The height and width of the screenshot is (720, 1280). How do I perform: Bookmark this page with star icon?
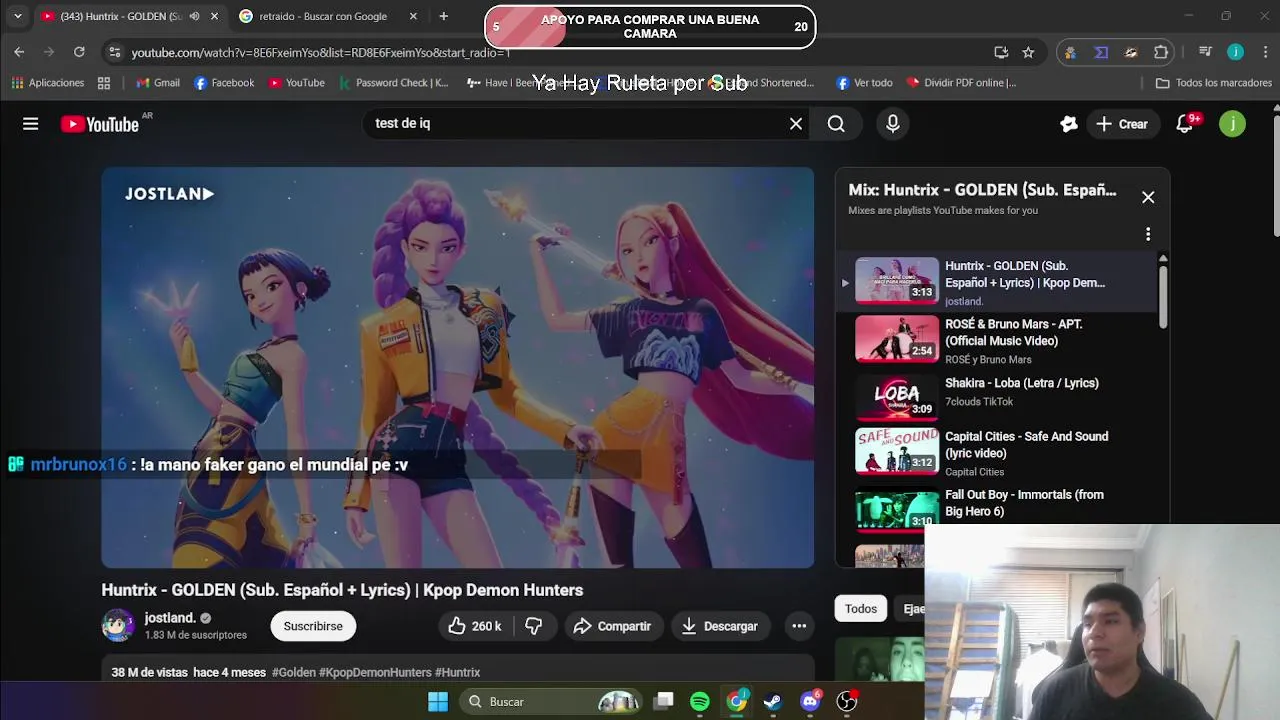tap(1028, 52)
